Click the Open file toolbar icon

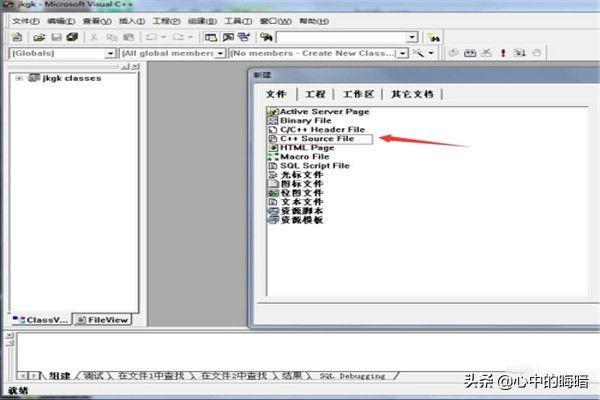pos(39,37)
